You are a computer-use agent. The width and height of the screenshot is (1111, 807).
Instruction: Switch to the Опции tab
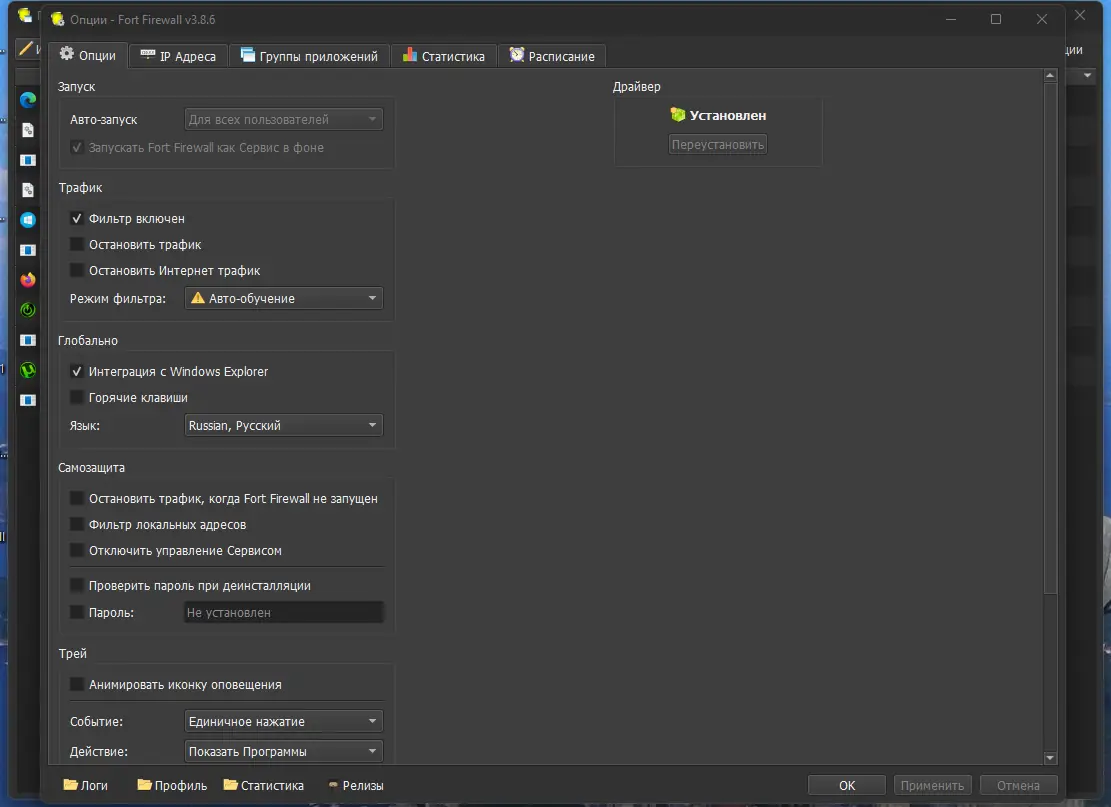point(88,55)
